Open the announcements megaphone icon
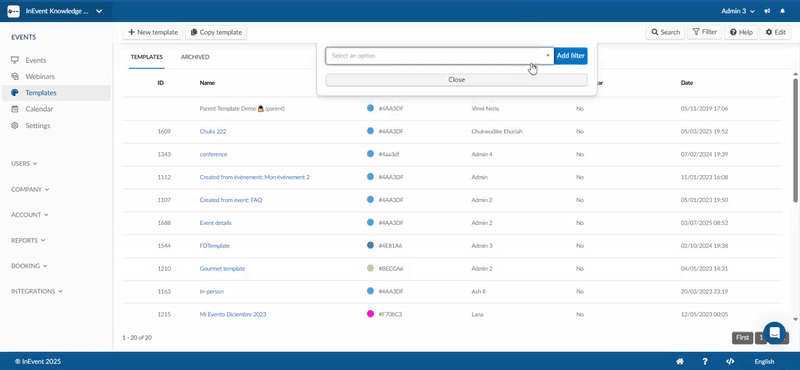 pyautogui.click(x=767, y=11)
